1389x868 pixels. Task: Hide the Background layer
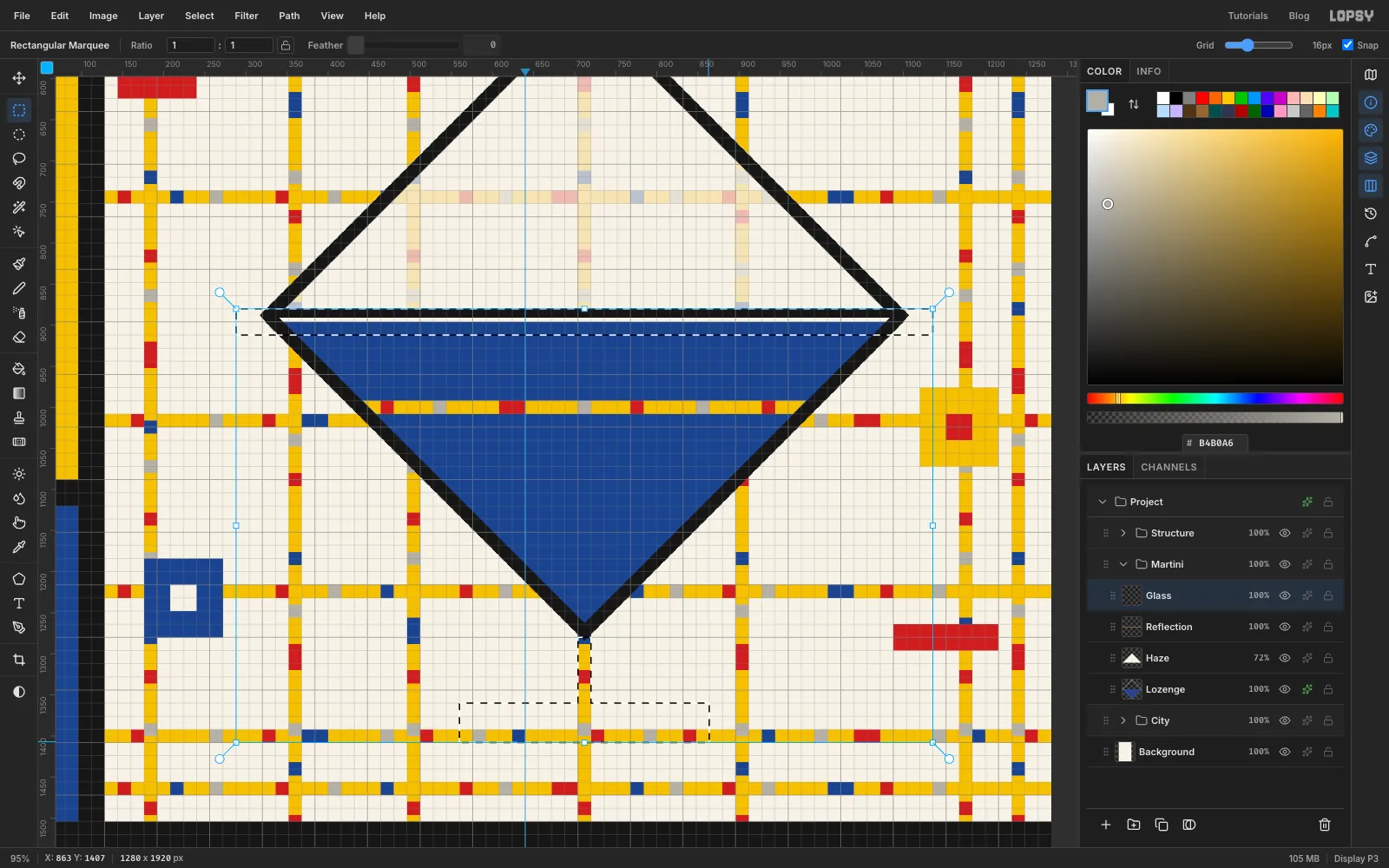click(1285, 752)
